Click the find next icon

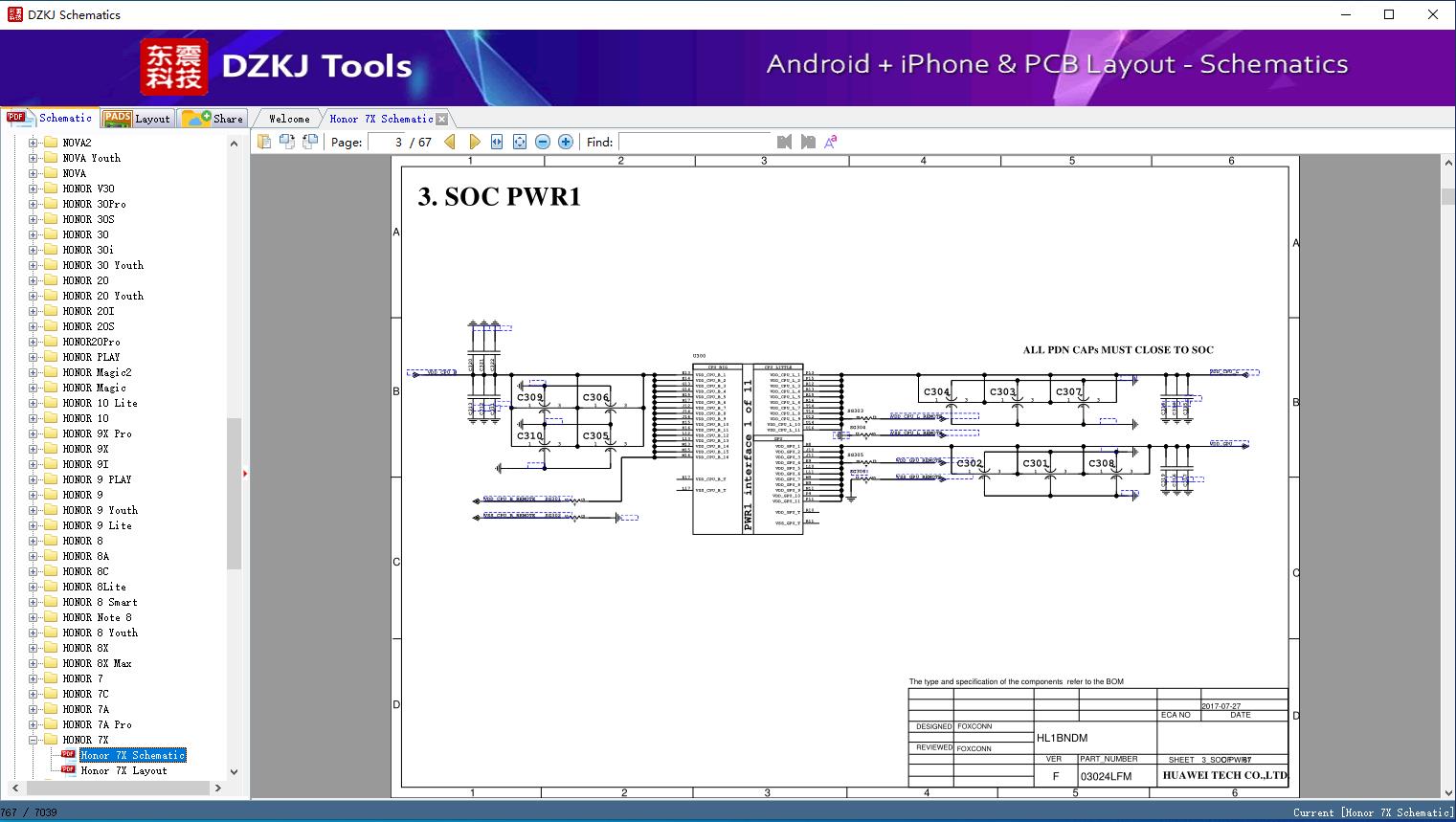pos(808,142)
